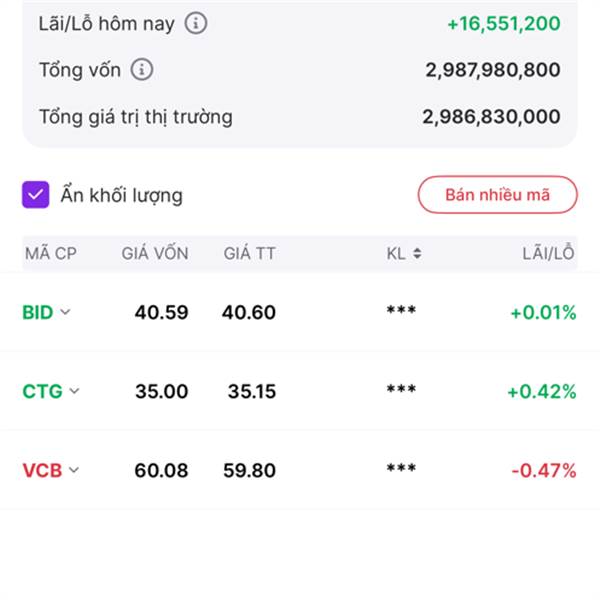
Task: Expand the BID stock row chevron
Action: click(65, 312)
